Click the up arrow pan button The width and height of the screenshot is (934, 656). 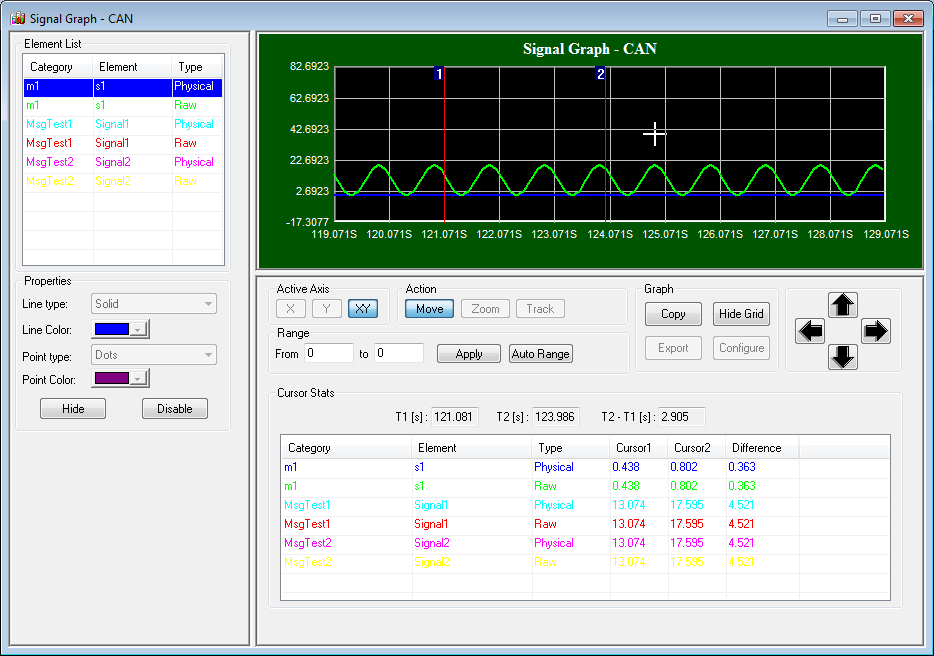pos(842,305)
